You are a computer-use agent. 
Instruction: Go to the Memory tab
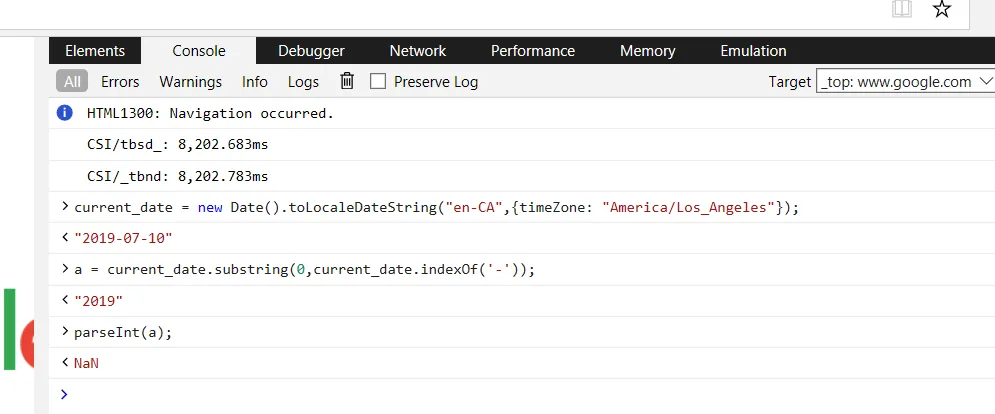647,50
